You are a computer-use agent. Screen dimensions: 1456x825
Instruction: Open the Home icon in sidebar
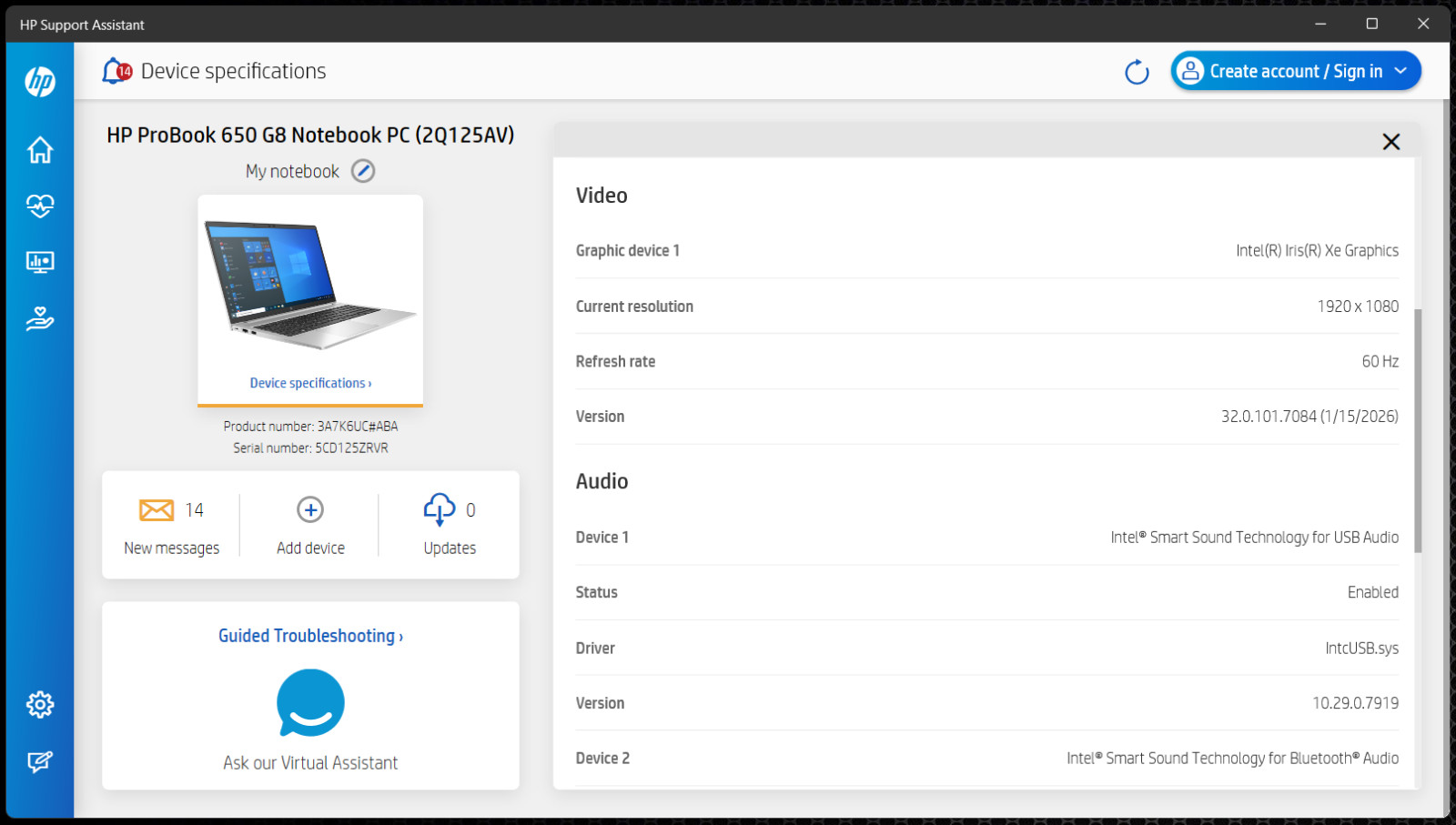point(40,149)
